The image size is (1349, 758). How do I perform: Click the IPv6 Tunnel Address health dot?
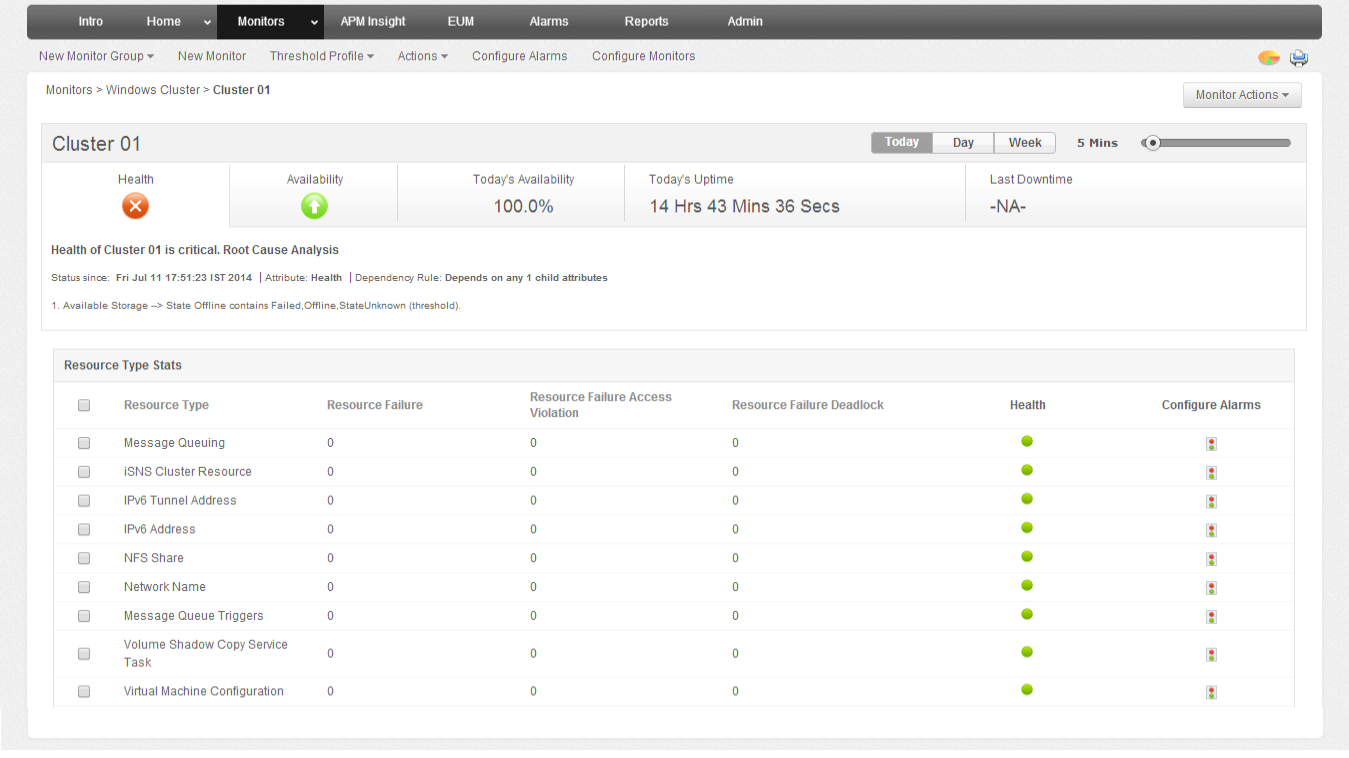tap(1027, 499)
